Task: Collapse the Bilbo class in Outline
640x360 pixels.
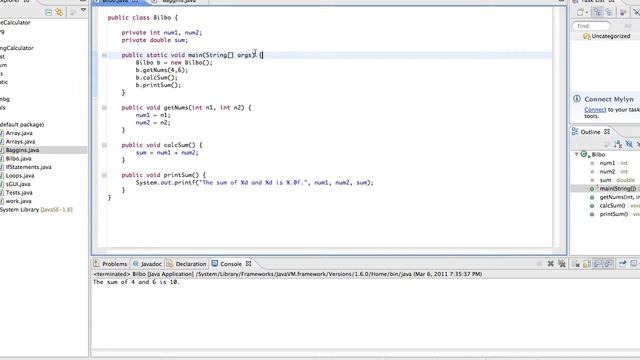Action: [576, 154]
